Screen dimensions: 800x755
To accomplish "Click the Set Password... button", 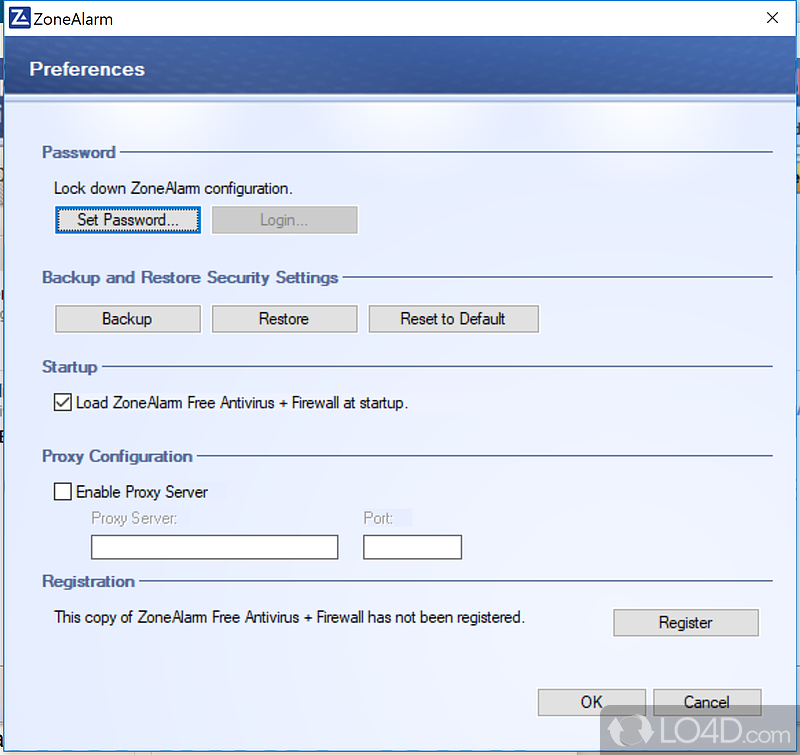I will point(128,220).
